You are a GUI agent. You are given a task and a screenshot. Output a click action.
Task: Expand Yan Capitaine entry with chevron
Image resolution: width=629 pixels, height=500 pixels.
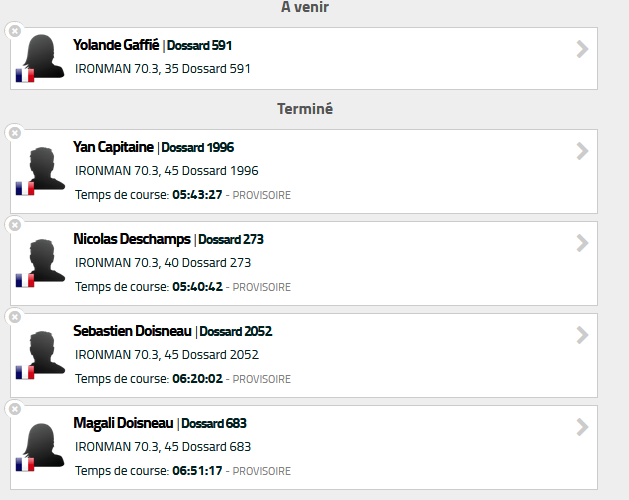[x=582, y=151]
